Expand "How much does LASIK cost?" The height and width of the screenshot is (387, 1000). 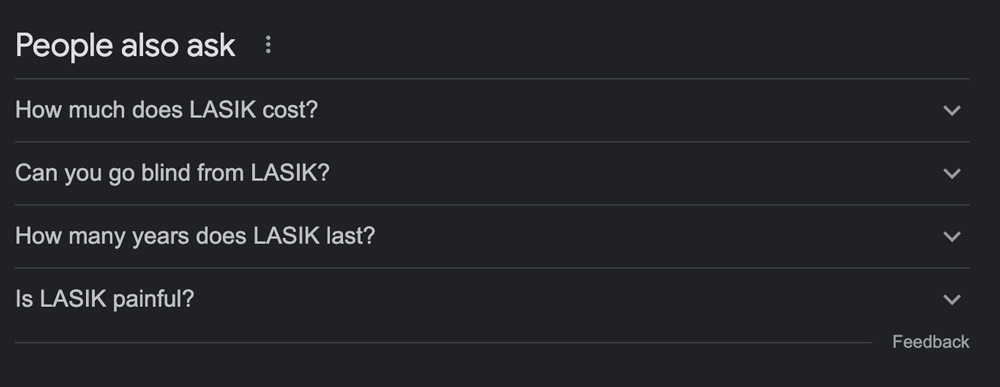492,110
